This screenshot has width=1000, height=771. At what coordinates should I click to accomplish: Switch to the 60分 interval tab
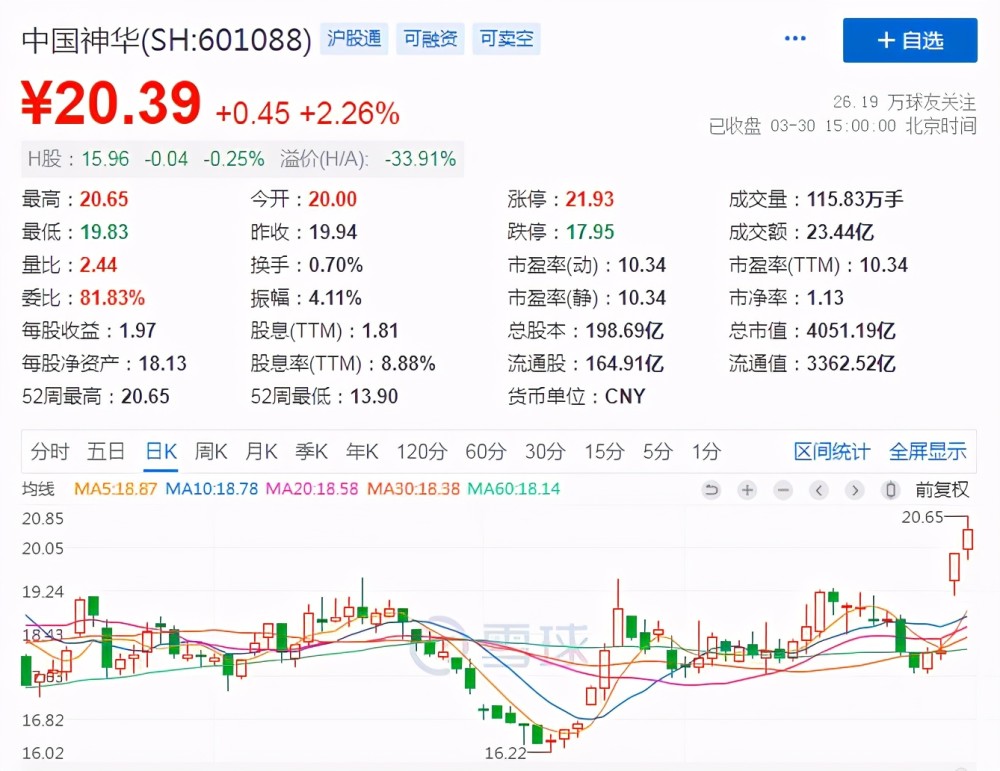point(485,452)
